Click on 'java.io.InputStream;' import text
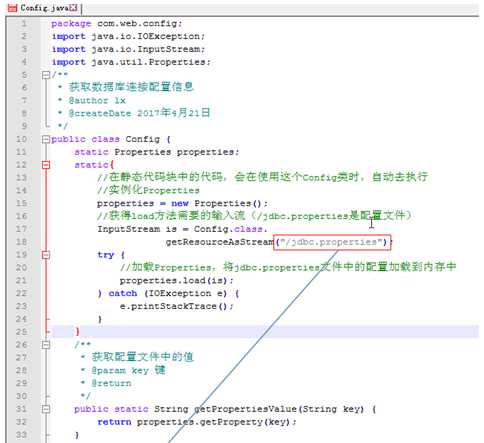This screenshot has height=443, width=484. (x=148, y=49)
